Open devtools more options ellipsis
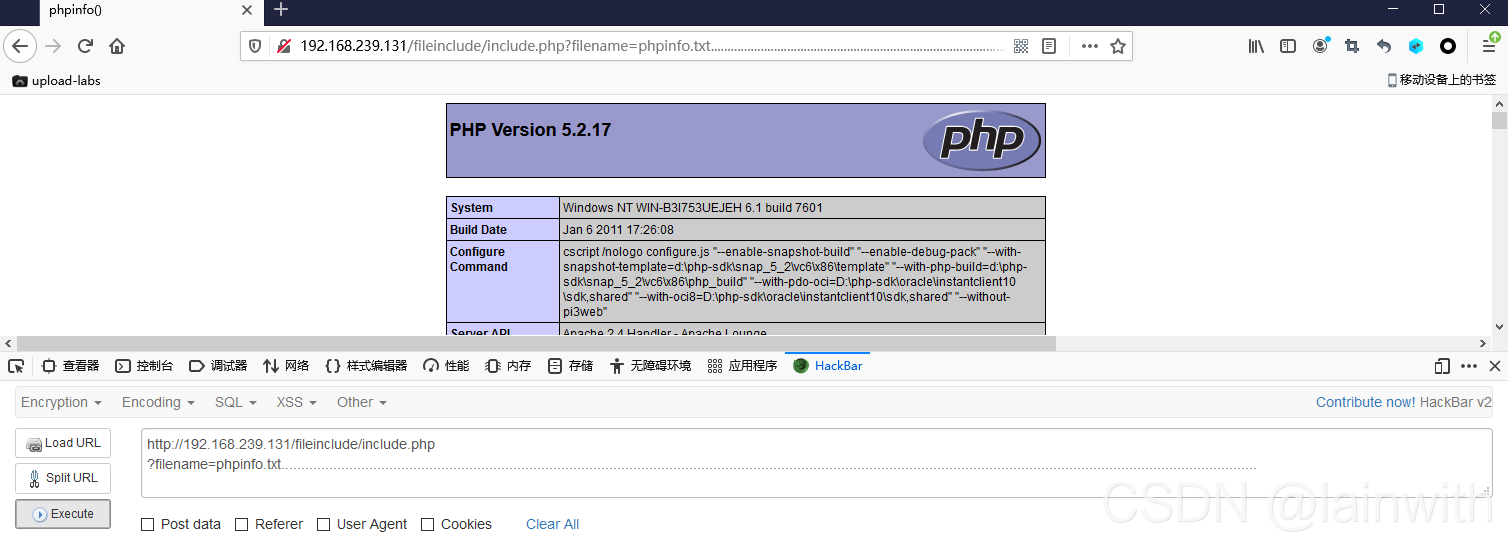The image size is (1508, 542). tap(1469, 366)
